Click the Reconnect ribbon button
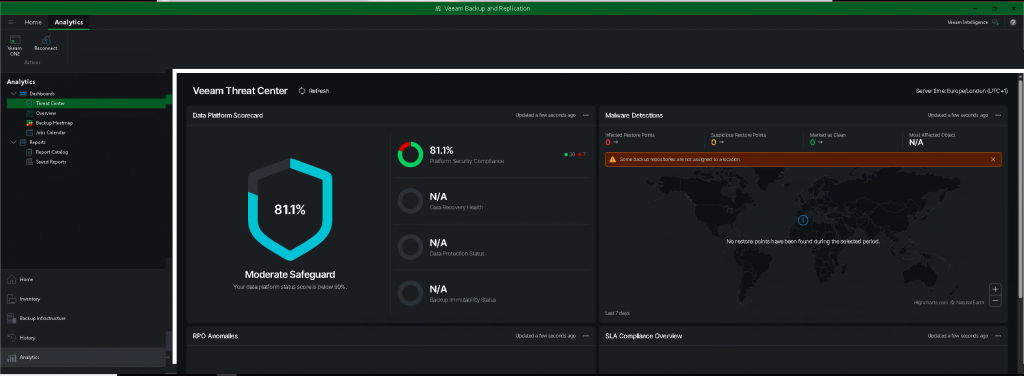Screen dimensions: 1024x376 click(46, 44)
